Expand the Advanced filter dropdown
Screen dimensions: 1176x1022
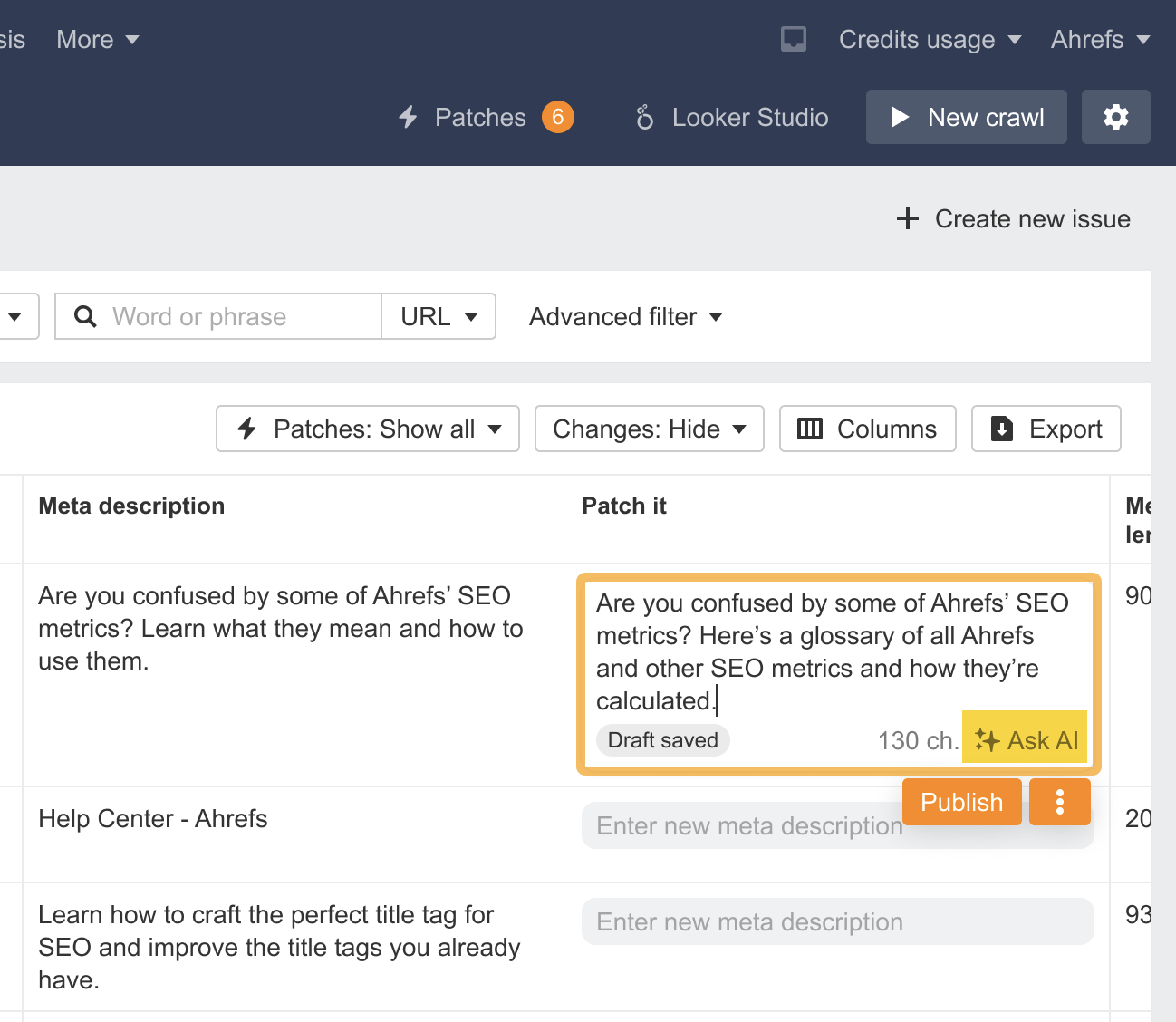(626, 316)
